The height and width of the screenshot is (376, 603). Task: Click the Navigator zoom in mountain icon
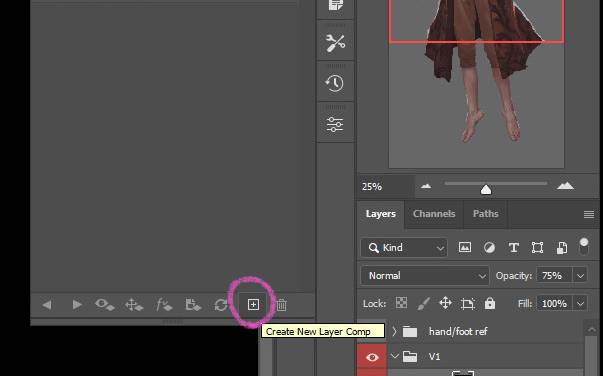(565, 186)
